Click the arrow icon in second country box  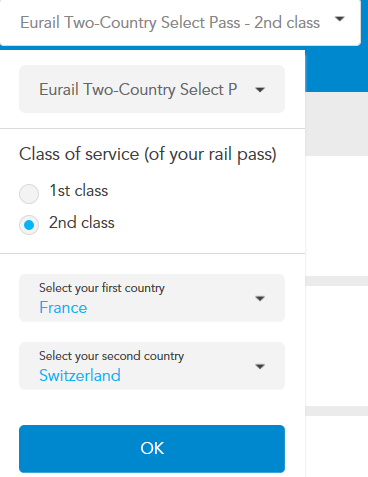pyautogui.click(x=260, y=366)
